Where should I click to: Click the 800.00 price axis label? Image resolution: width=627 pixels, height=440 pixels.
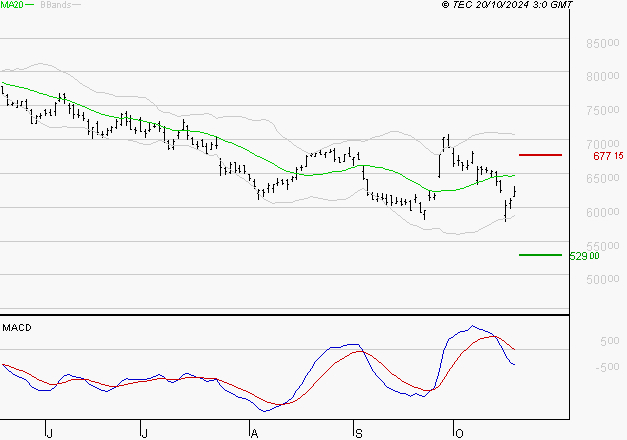pos(603,76)
